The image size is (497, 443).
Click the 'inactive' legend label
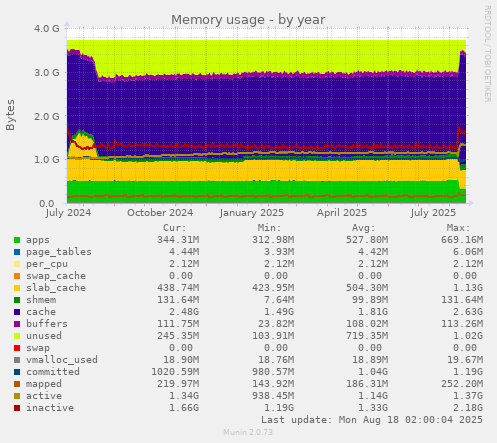(50, 408)
